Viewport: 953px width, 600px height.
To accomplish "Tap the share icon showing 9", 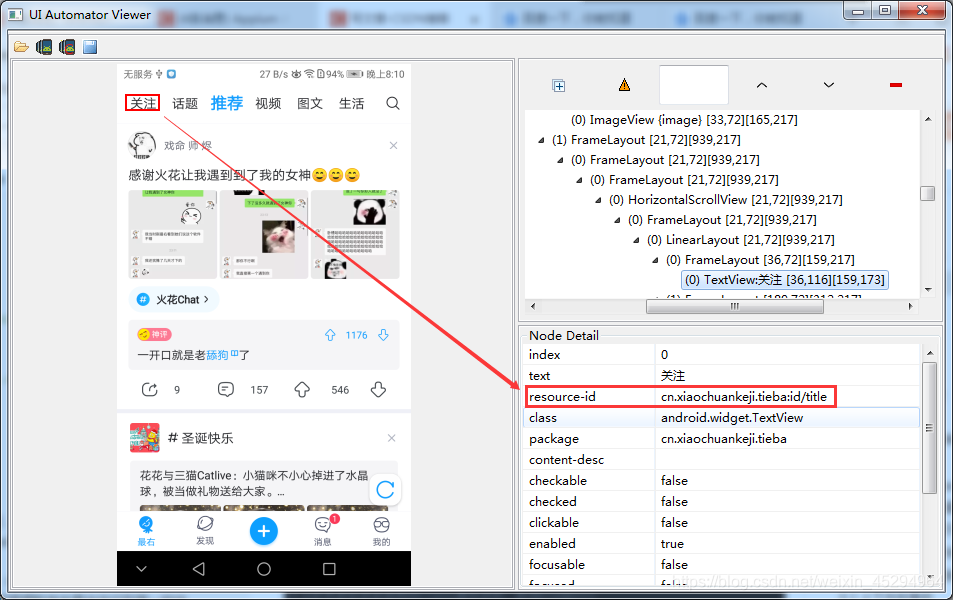I will (x=150, y=390).
